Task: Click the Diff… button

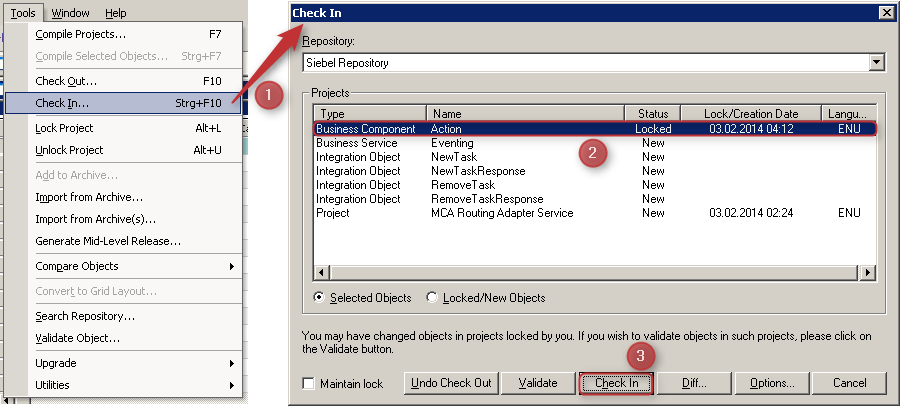Action: (694, 383)
